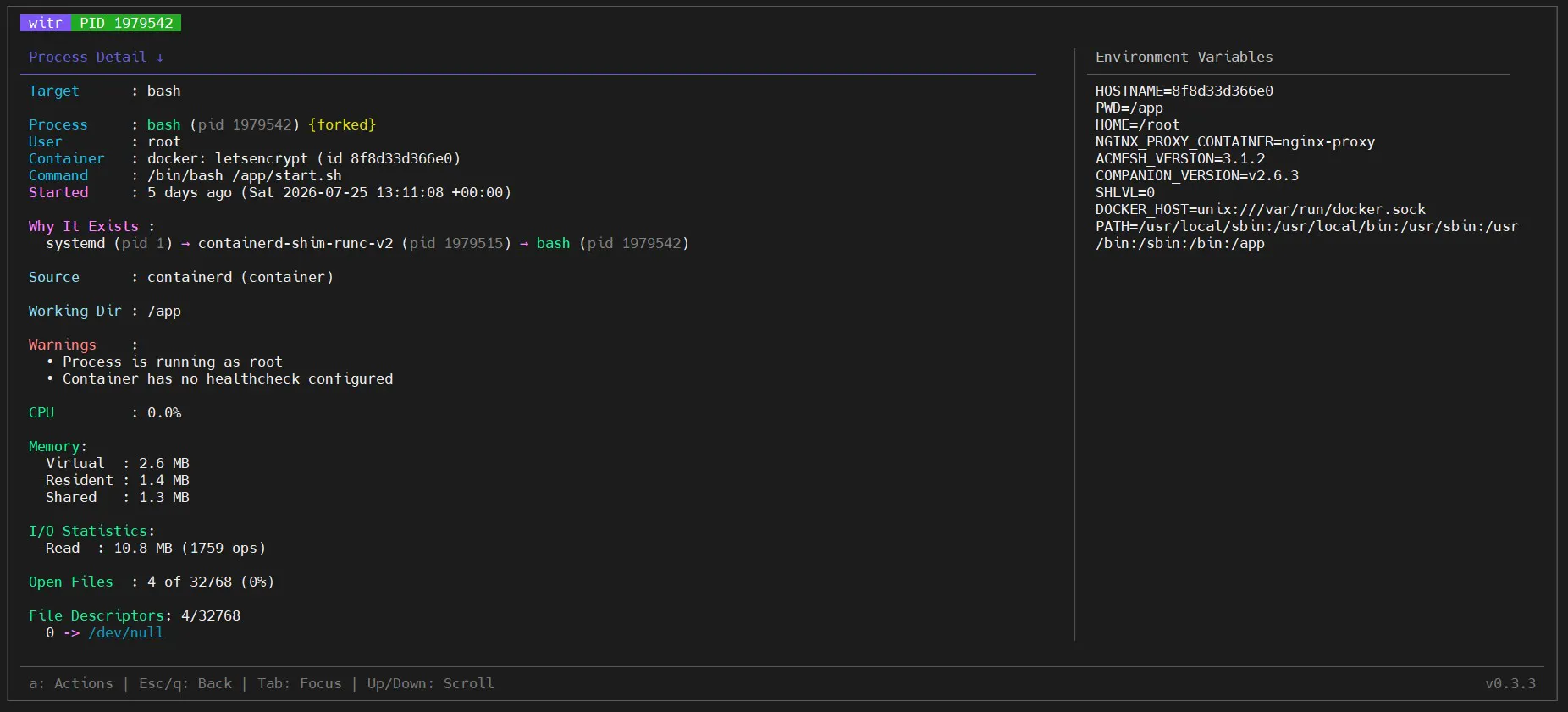Click File Descriptors 4/32768 line

(134, 615)
